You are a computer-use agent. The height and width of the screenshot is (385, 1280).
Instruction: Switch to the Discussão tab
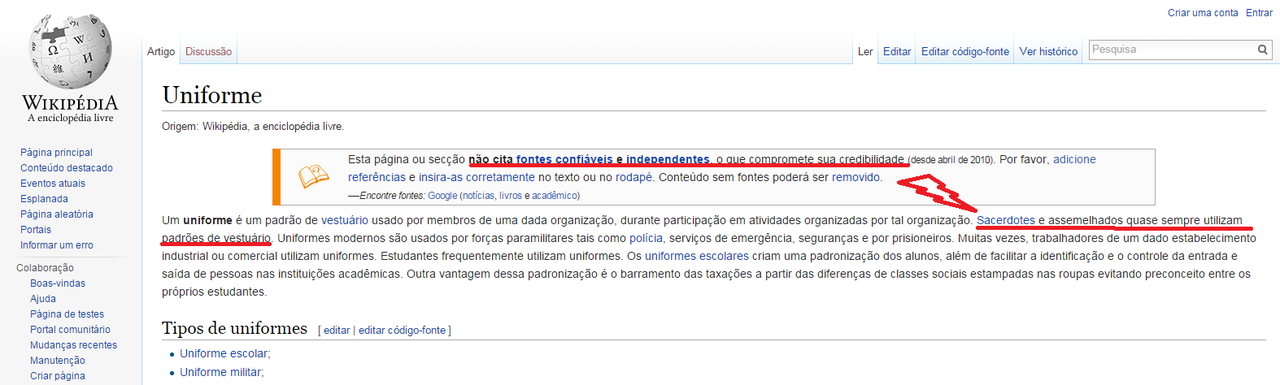point(208,51)
